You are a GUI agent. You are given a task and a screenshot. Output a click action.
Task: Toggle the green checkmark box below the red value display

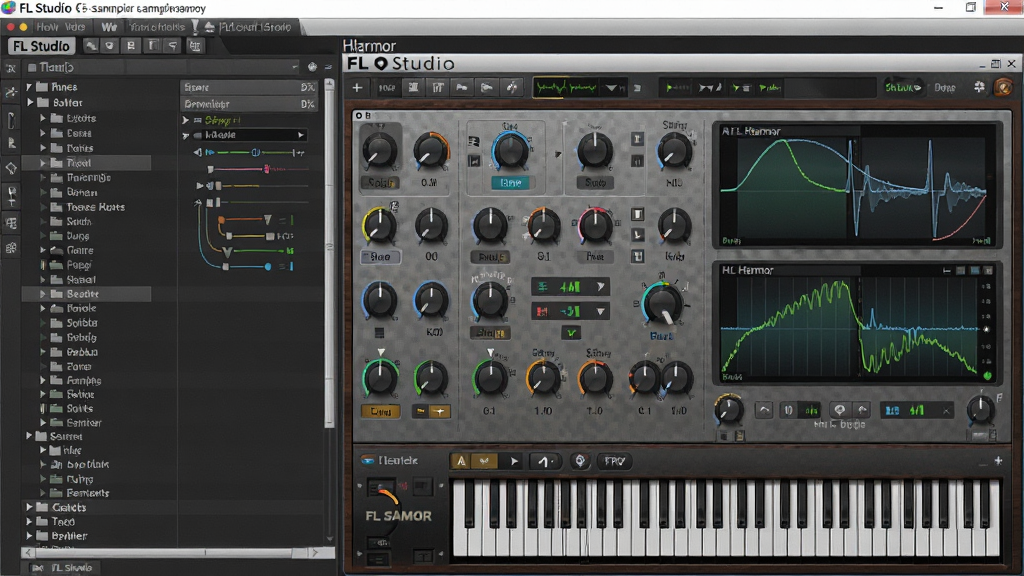coord(571,333)
